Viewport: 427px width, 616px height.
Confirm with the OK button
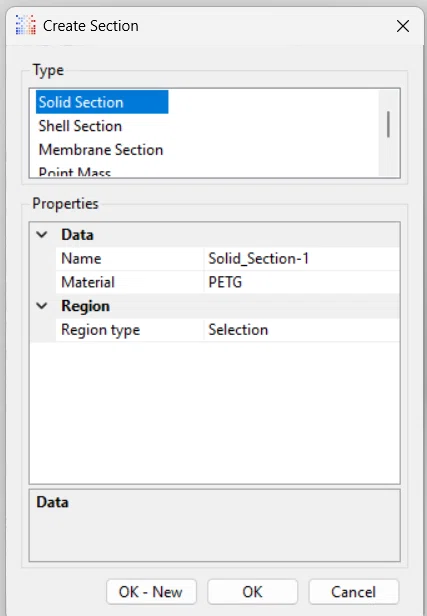pyautogui.click(x=252, y=592)
